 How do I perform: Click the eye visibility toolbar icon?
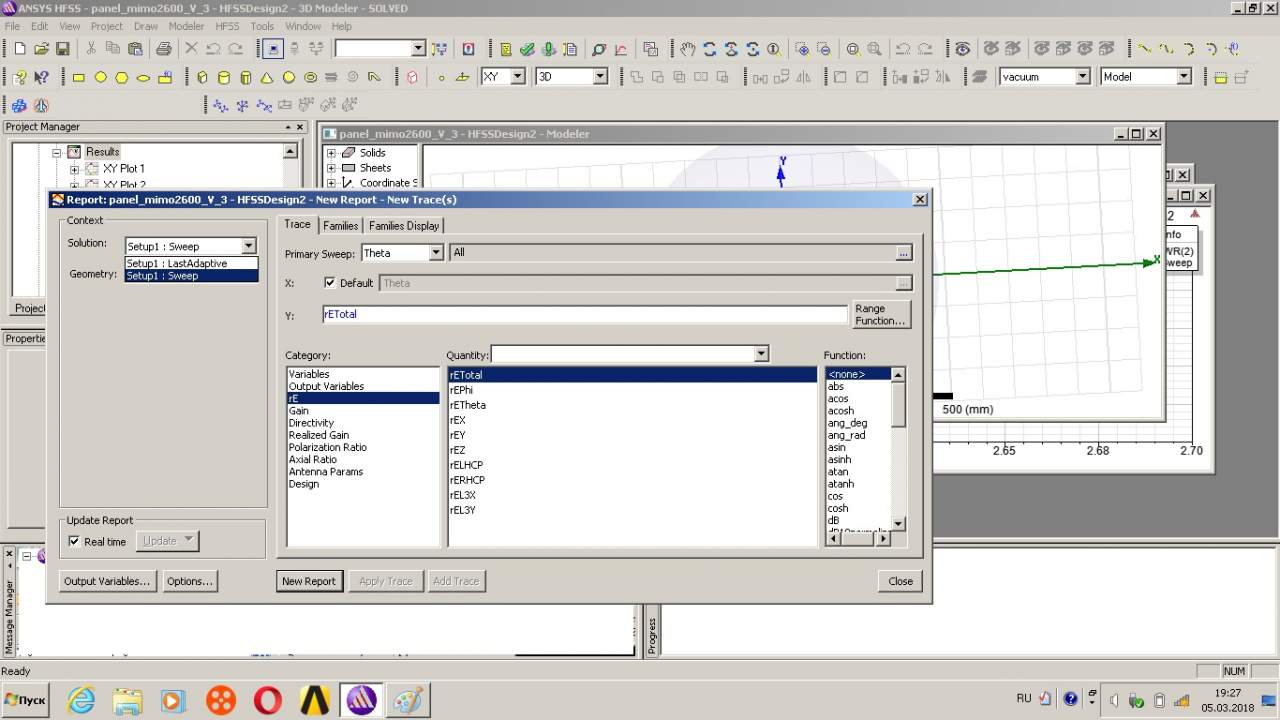point(962,48)
